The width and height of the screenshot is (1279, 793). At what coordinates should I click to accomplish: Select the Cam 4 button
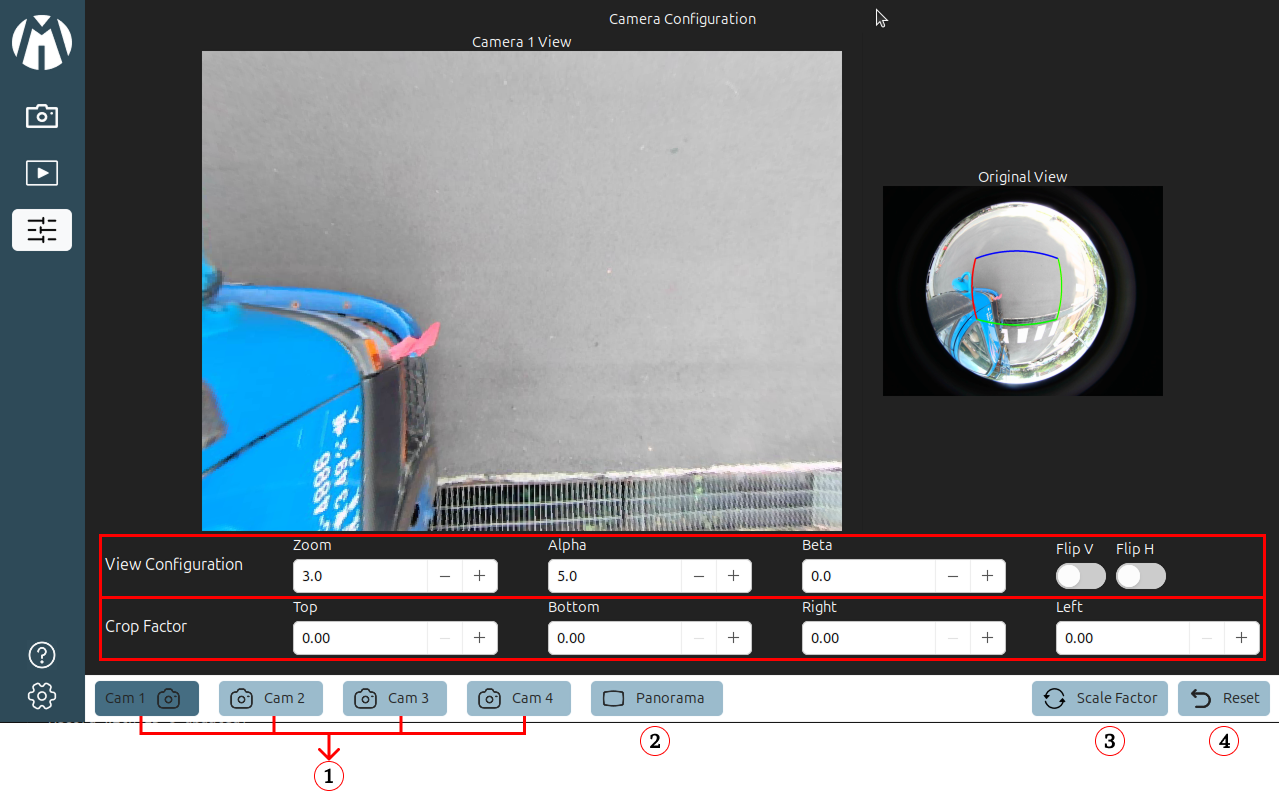coord(519,698)
